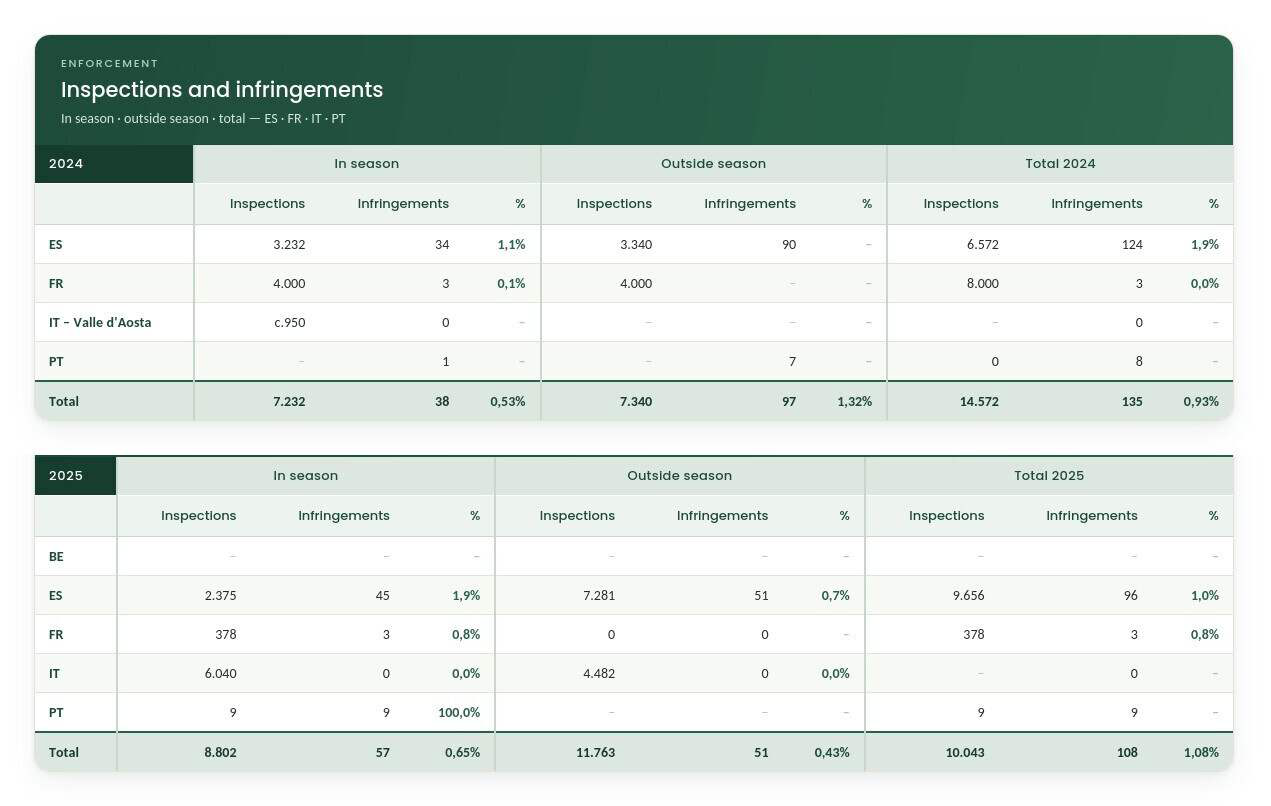
Task: Click the 2025 'Outside season' group header
Action: (x=680, y=476)
